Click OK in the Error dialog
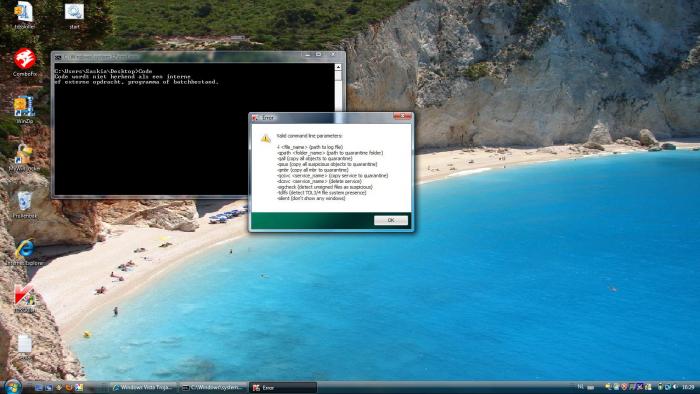The height and width of the screenshot is (394, 700). [391, 220]
